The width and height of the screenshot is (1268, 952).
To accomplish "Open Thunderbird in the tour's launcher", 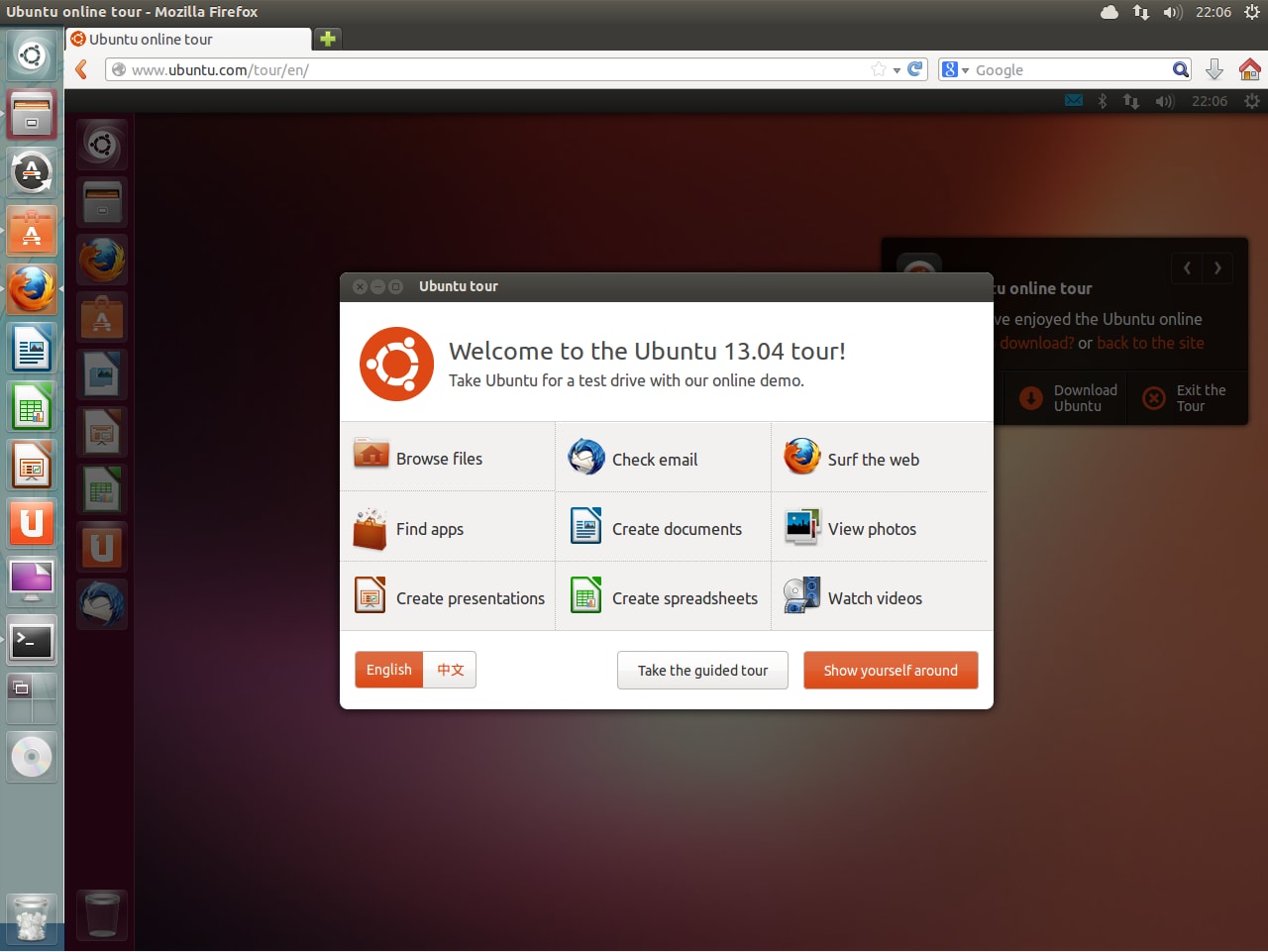I will [102, 603].
